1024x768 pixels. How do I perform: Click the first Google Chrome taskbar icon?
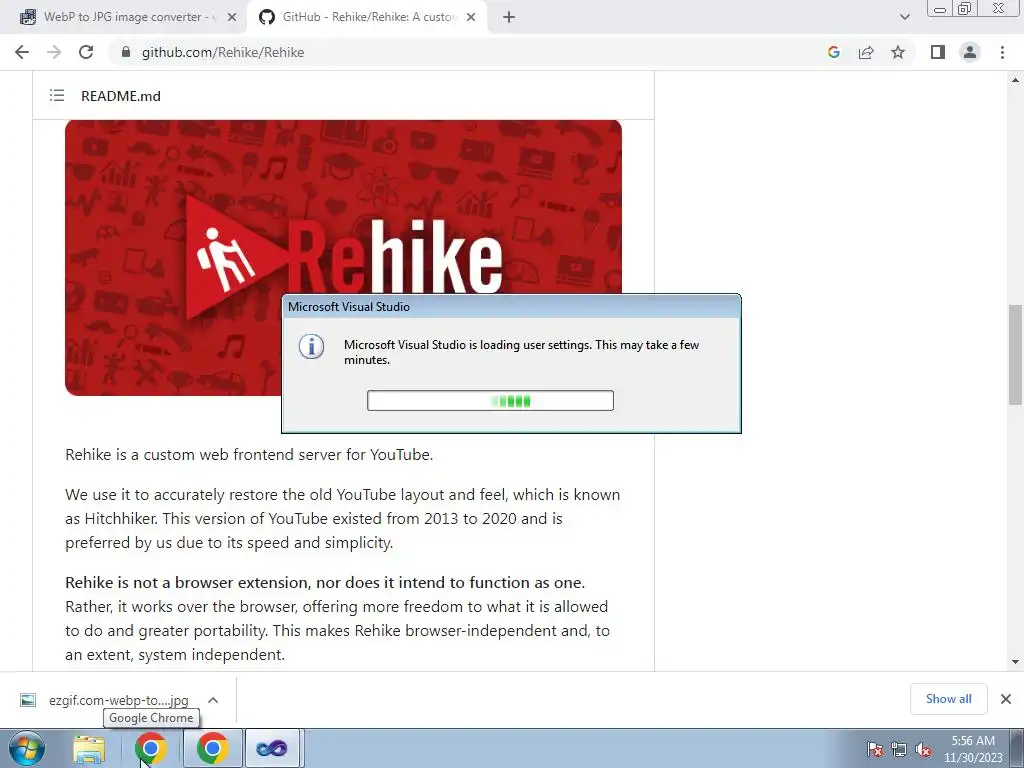coord(150,748)
